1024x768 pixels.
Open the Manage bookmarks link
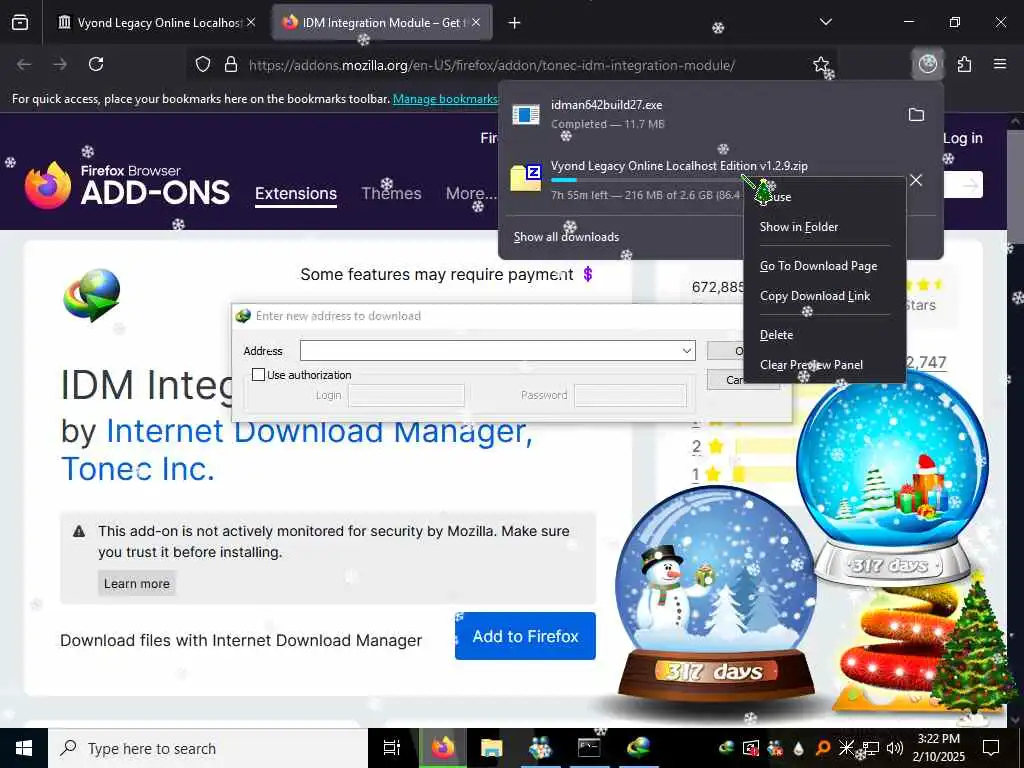click(445, 99)
